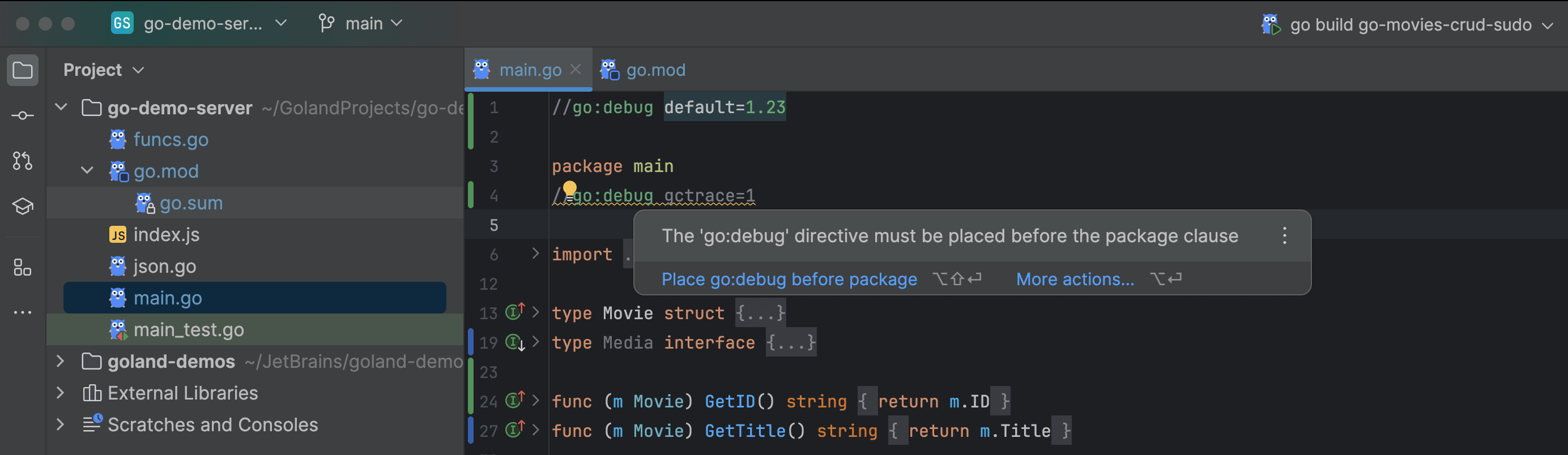Image resolution: width=1568 pixels, height=455 pixels.
Task: Open the Learn tool window icon
Action: tap(23, 206)
